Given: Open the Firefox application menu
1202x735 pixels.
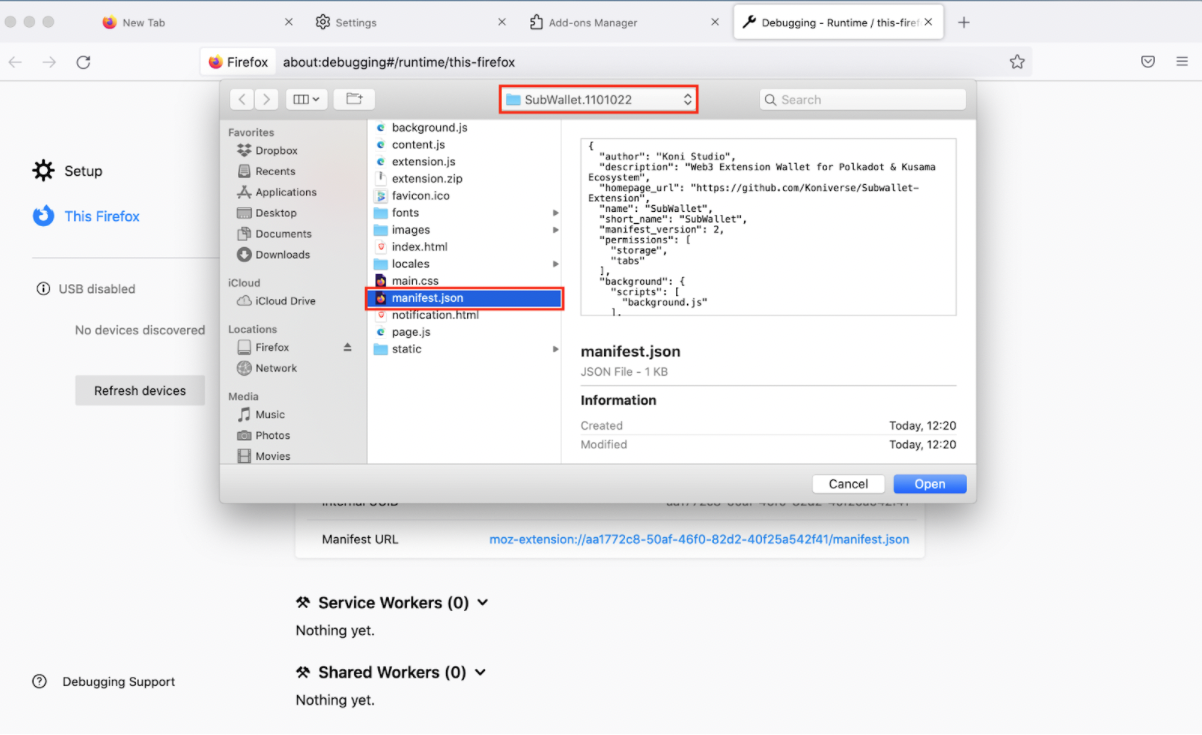Looking at the screenshot, I should pyautogui.click(x=1182, y=62).
